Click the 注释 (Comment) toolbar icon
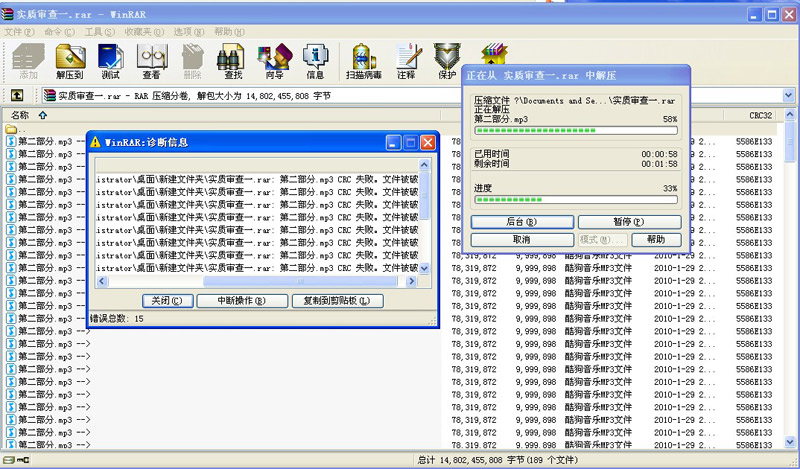This screenshot has width=800, height=469. click(x=407, y=61)
